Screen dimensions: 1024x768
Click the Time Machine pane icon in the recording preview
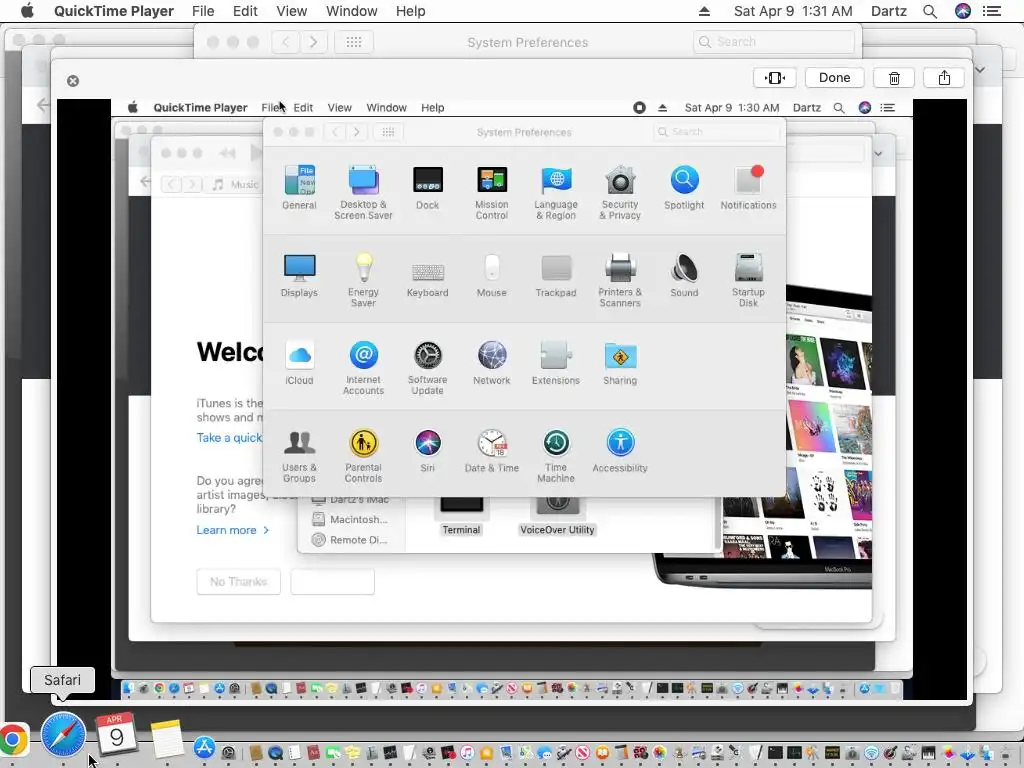(556, 443)
